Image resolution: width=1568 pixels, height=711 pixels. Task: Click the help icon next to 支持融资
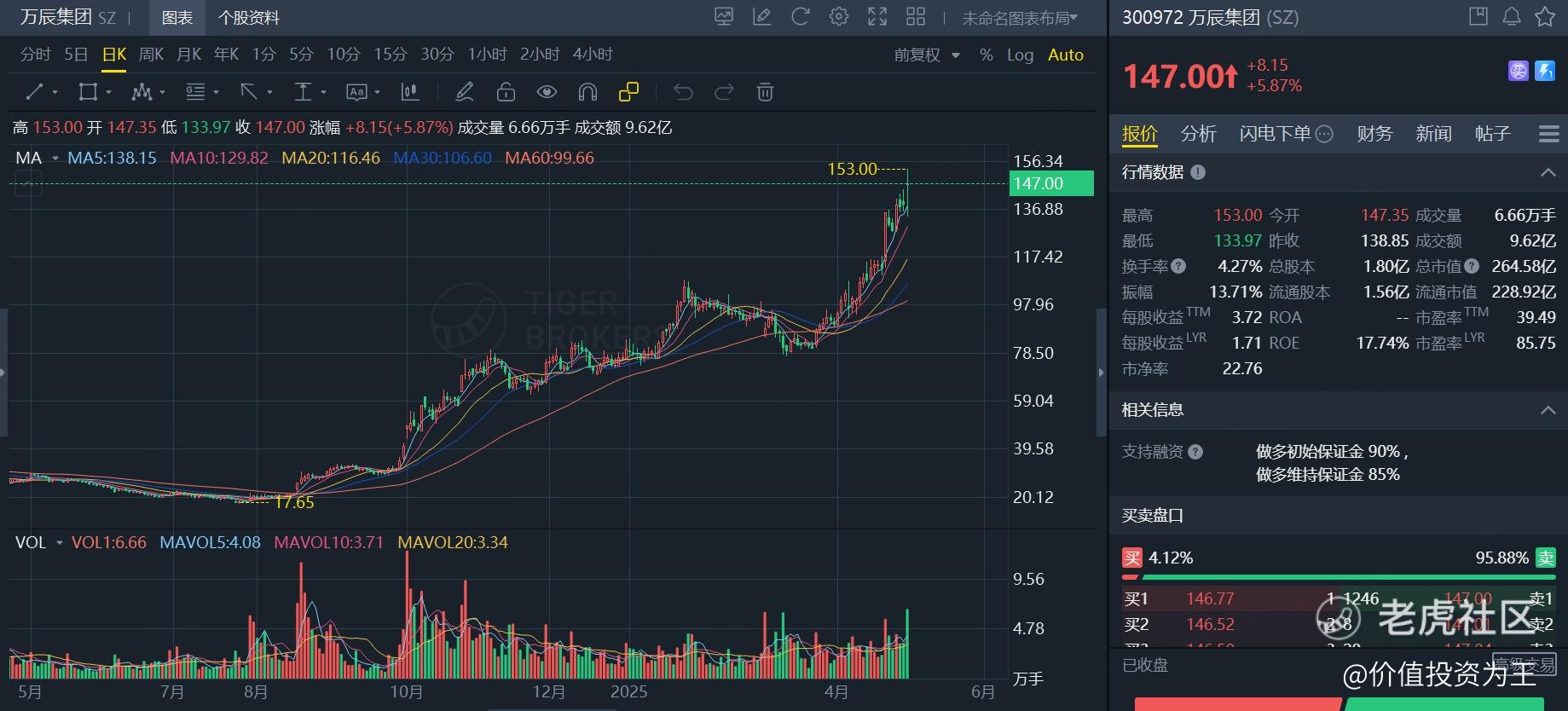pyautogui.click(x=1195, y=452)
